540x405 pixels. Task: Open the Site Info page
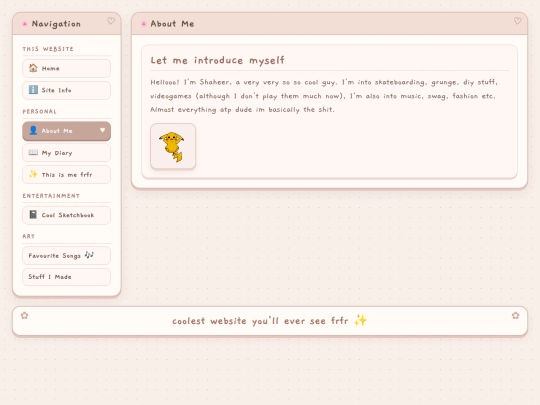point(66,90)
